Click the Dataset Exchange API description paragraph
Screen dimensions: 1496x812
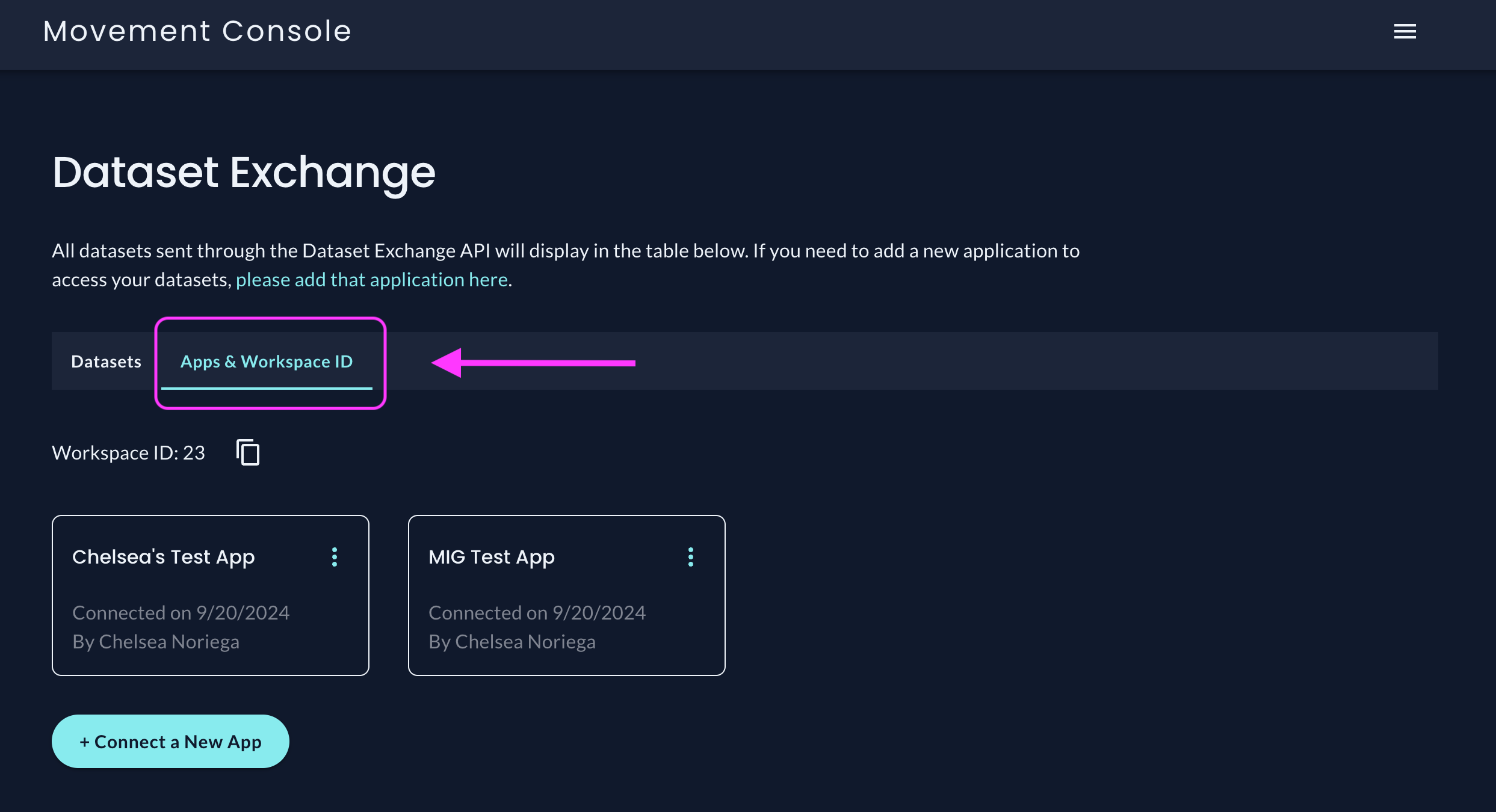tap(566, 265)
